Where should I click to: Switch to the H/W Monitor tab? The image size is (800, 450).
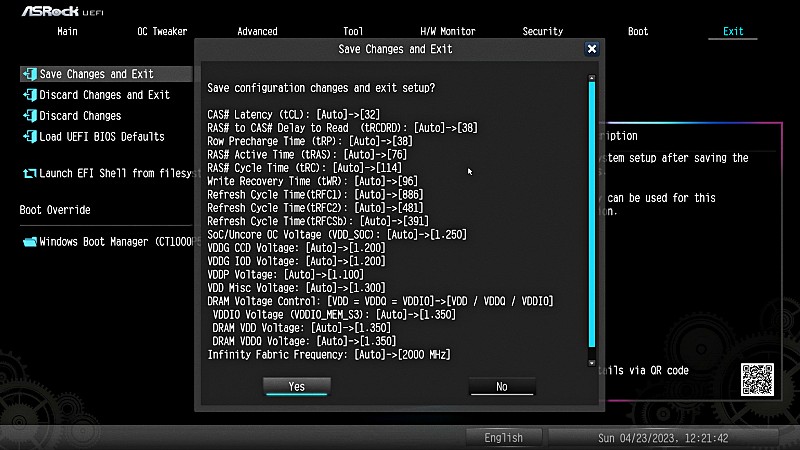point(447,31)
